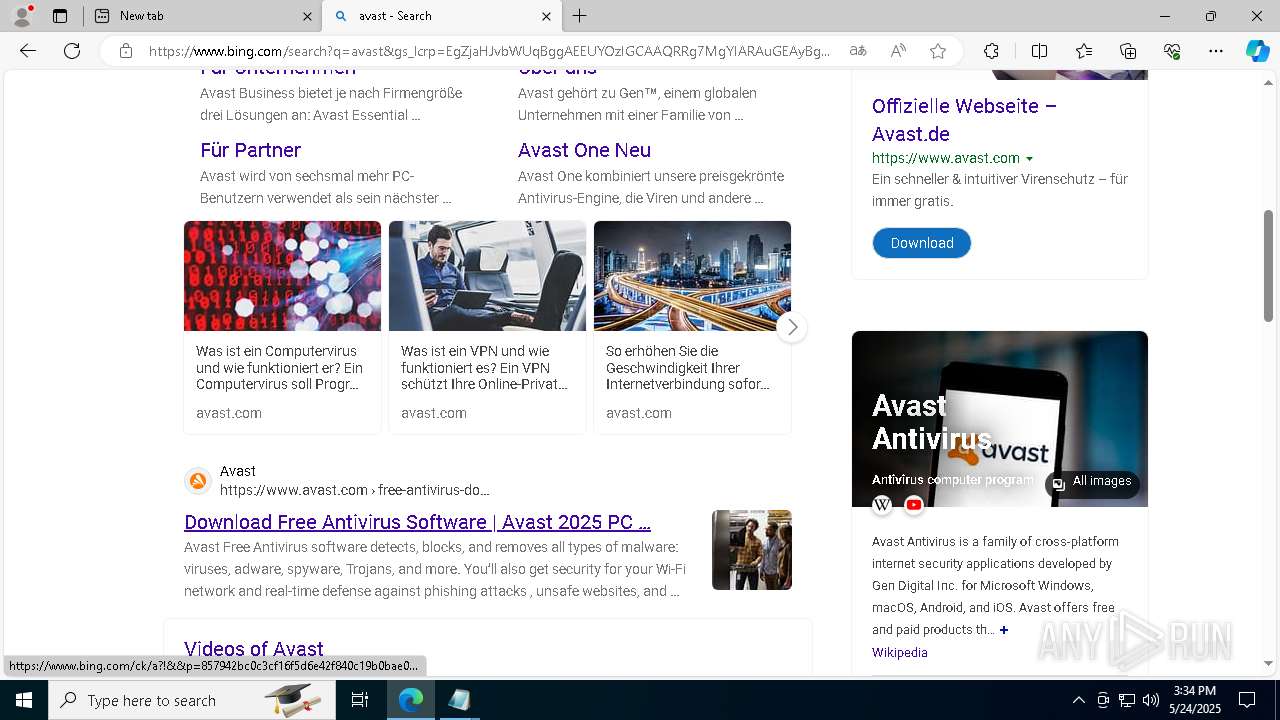Screen dimensions: 1280x720
Task: Open the Windows Start menu
Action: tap(24, 700)
